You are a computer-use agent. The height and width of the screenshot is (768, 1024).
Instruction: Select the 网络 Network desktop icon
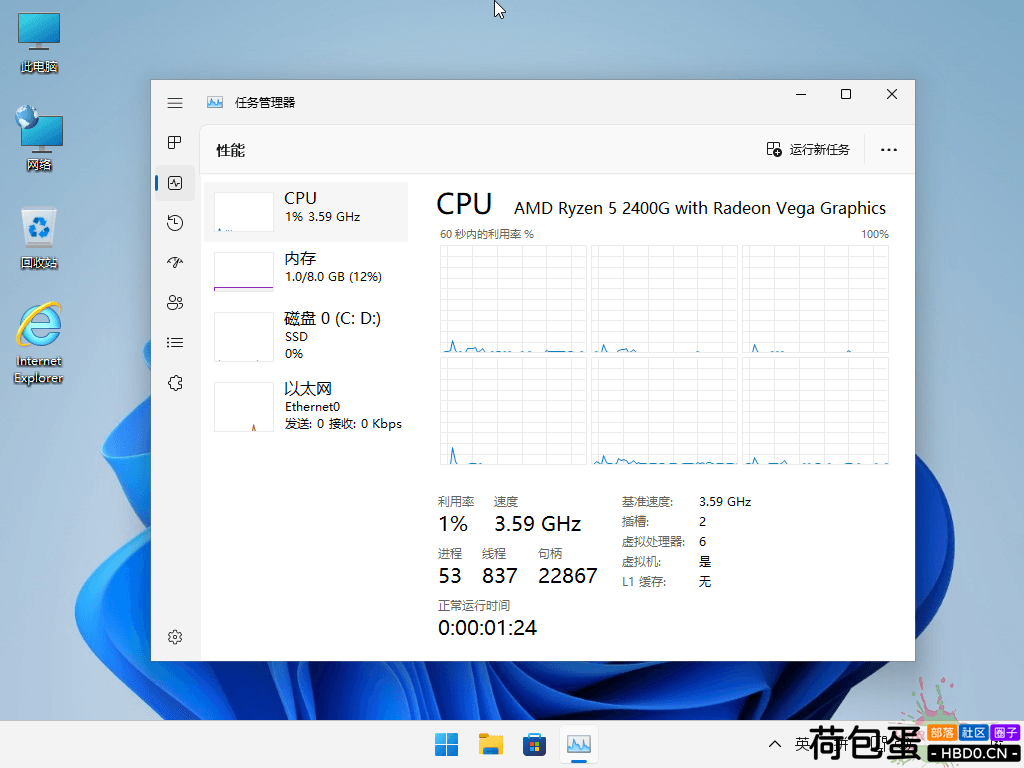pos(39,138)
